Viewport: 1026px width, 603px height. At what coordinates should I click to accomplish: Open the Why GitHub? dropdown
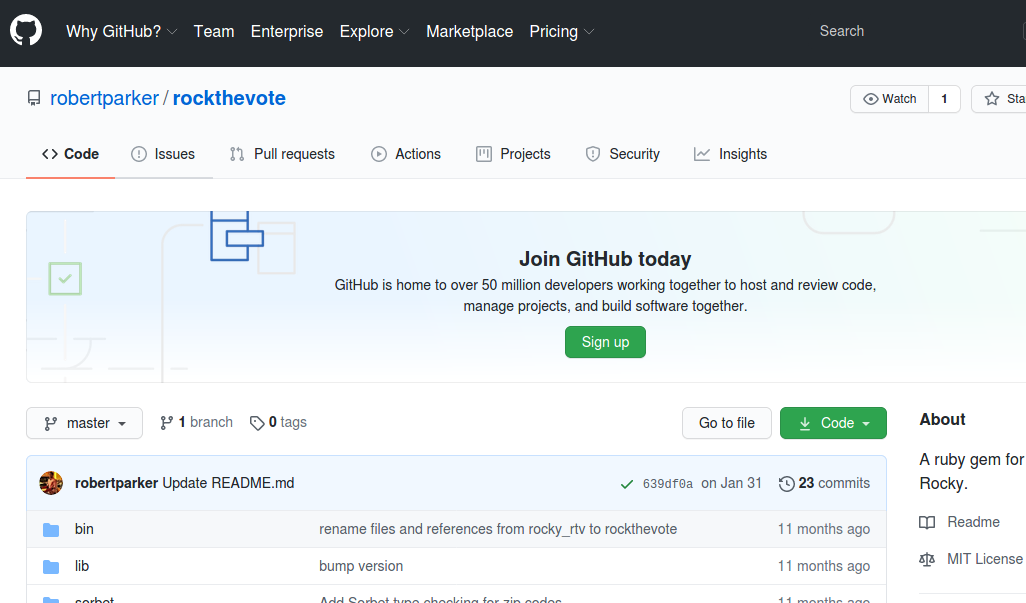click(122, 31)
